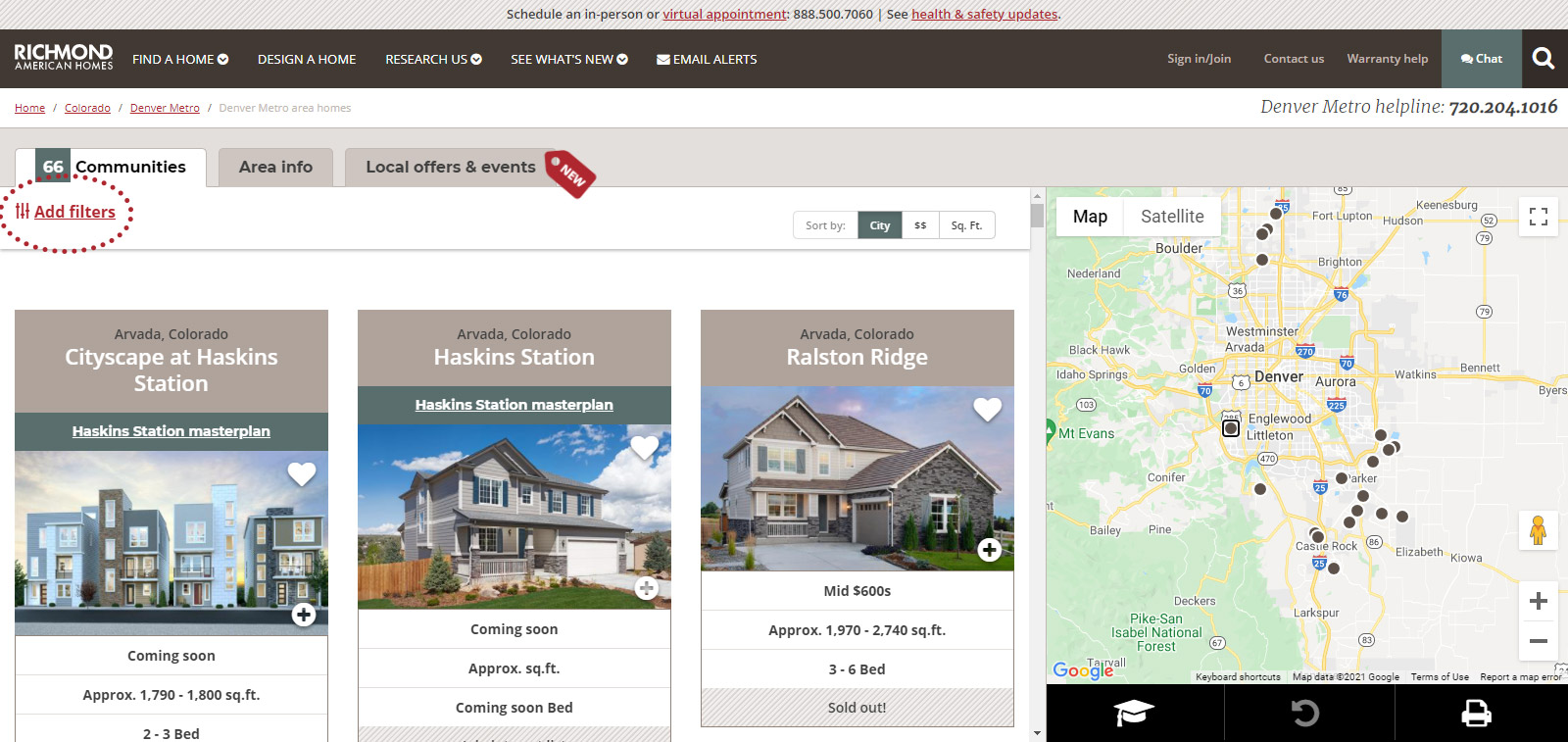1568x742 pixels.
Task: Call the Denver Metro helpline number
Action: 1503,107
